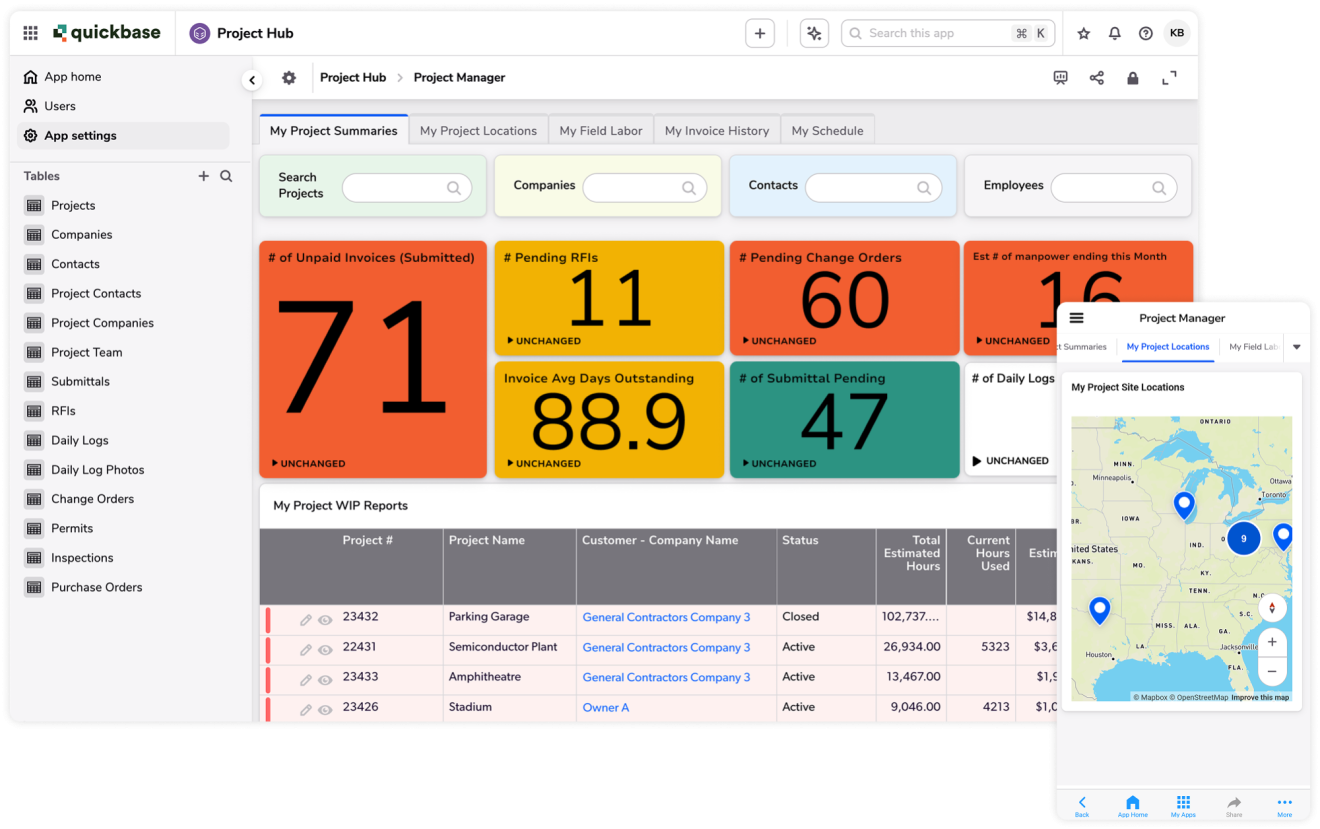Collapse the left sidebar with the chevron

252,79
